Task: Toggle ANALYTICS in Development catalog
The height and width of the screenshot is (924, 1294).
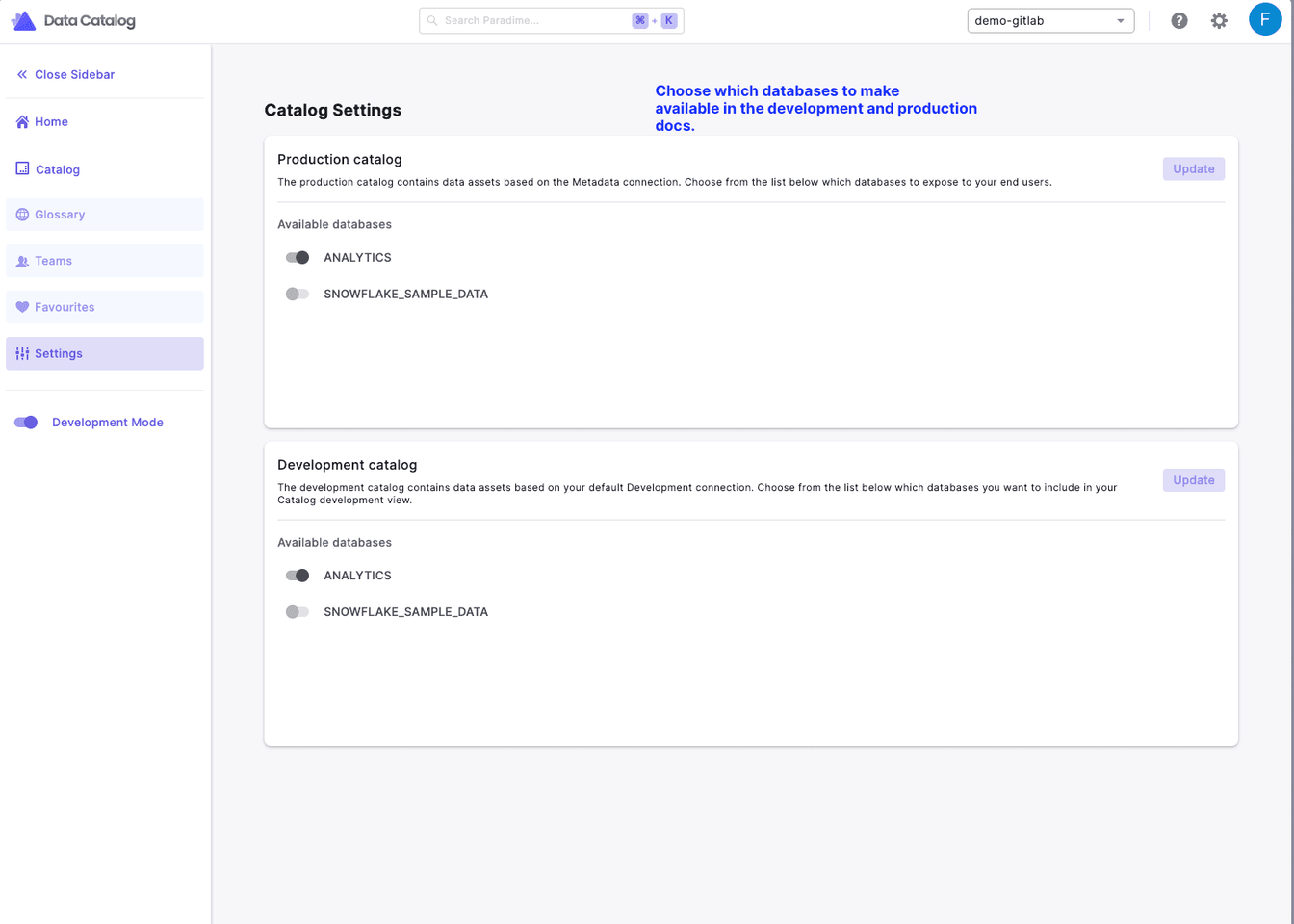Action: pyautogui.click(x=298, y=576)
